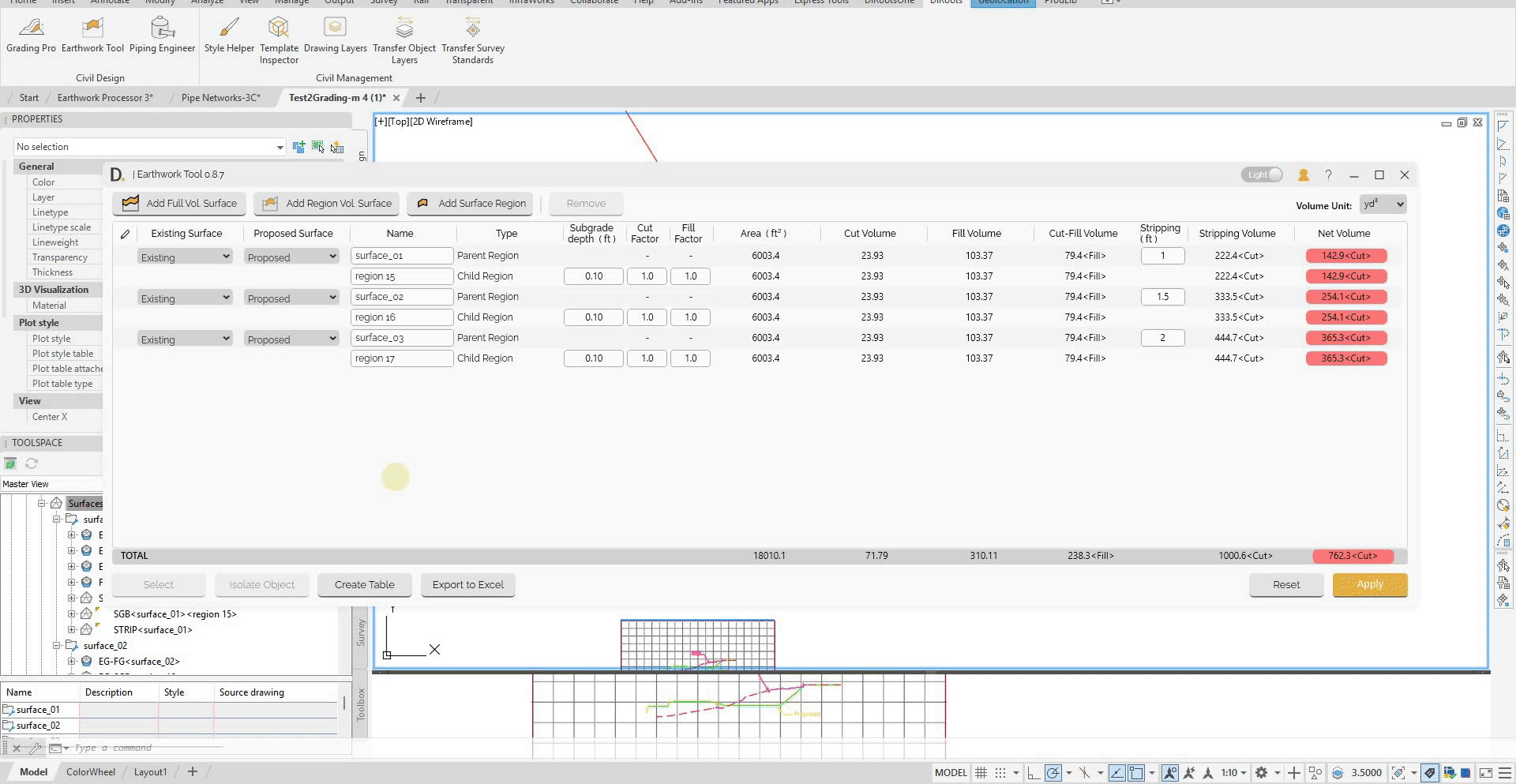Enable ortho mode in the status bar
Viewport: 1516px width, 784px height.
(x=1034, y=772)
